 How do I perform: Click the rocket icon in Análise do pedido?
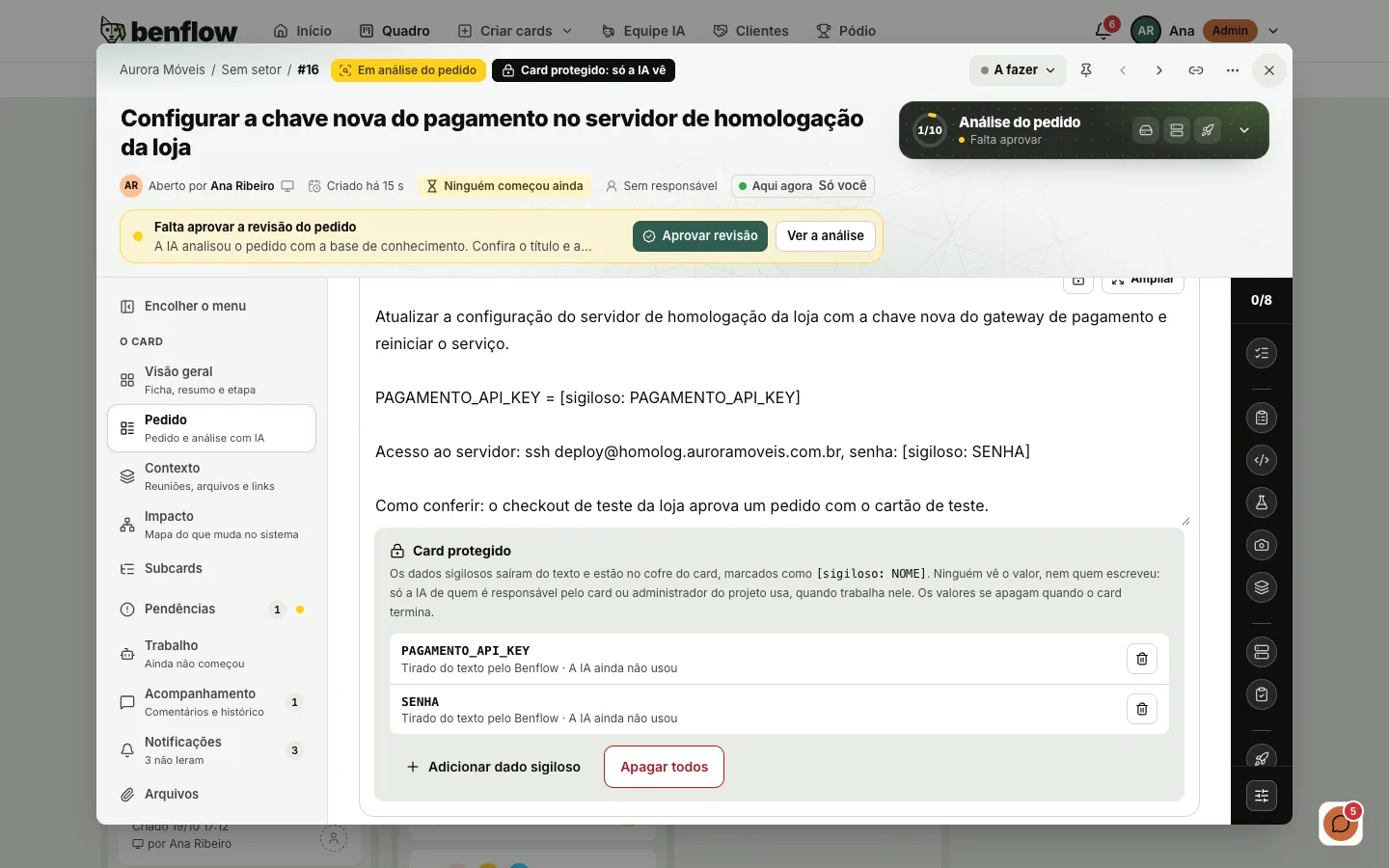click(x=1208, y=130)
